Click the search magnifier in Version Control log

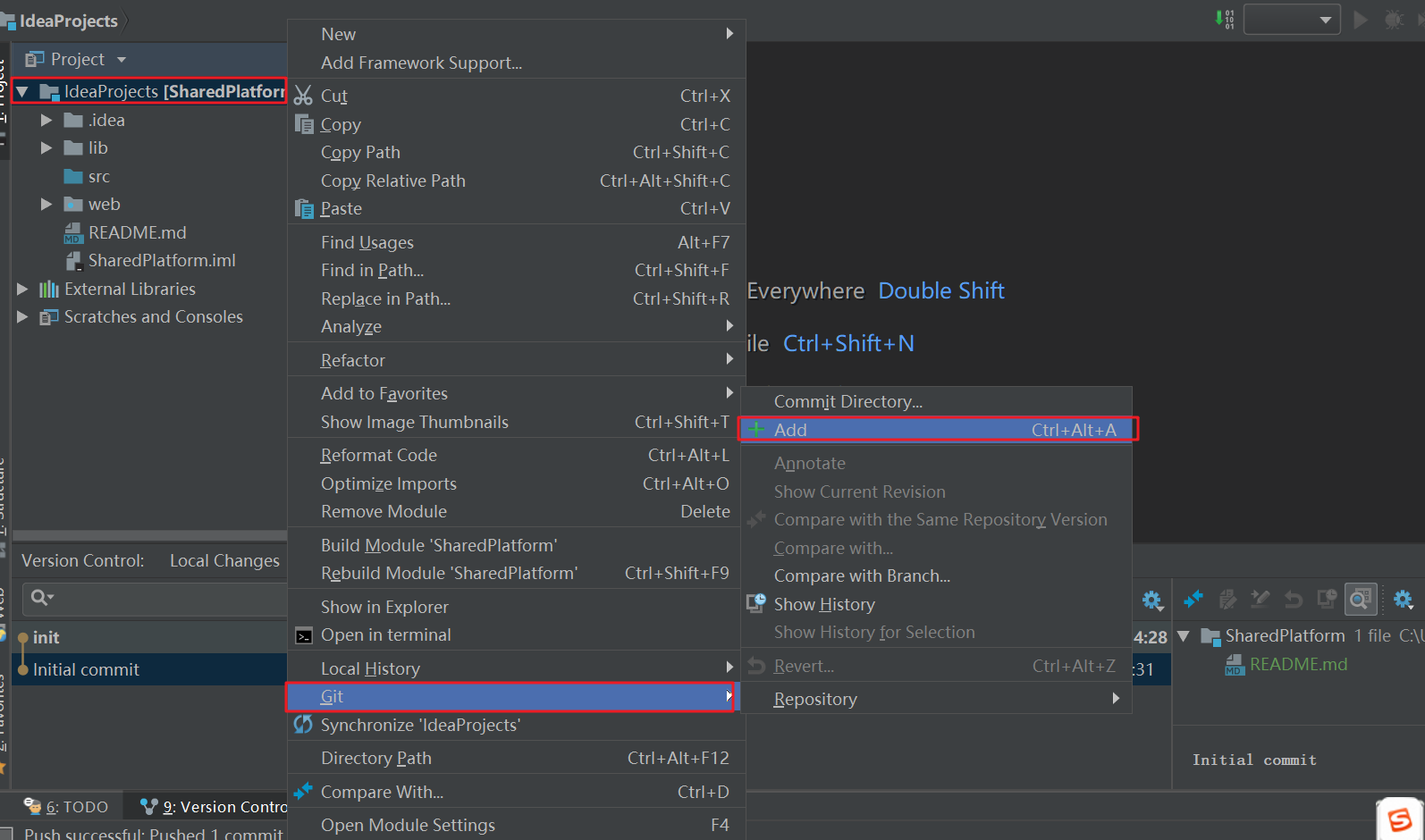41,597
